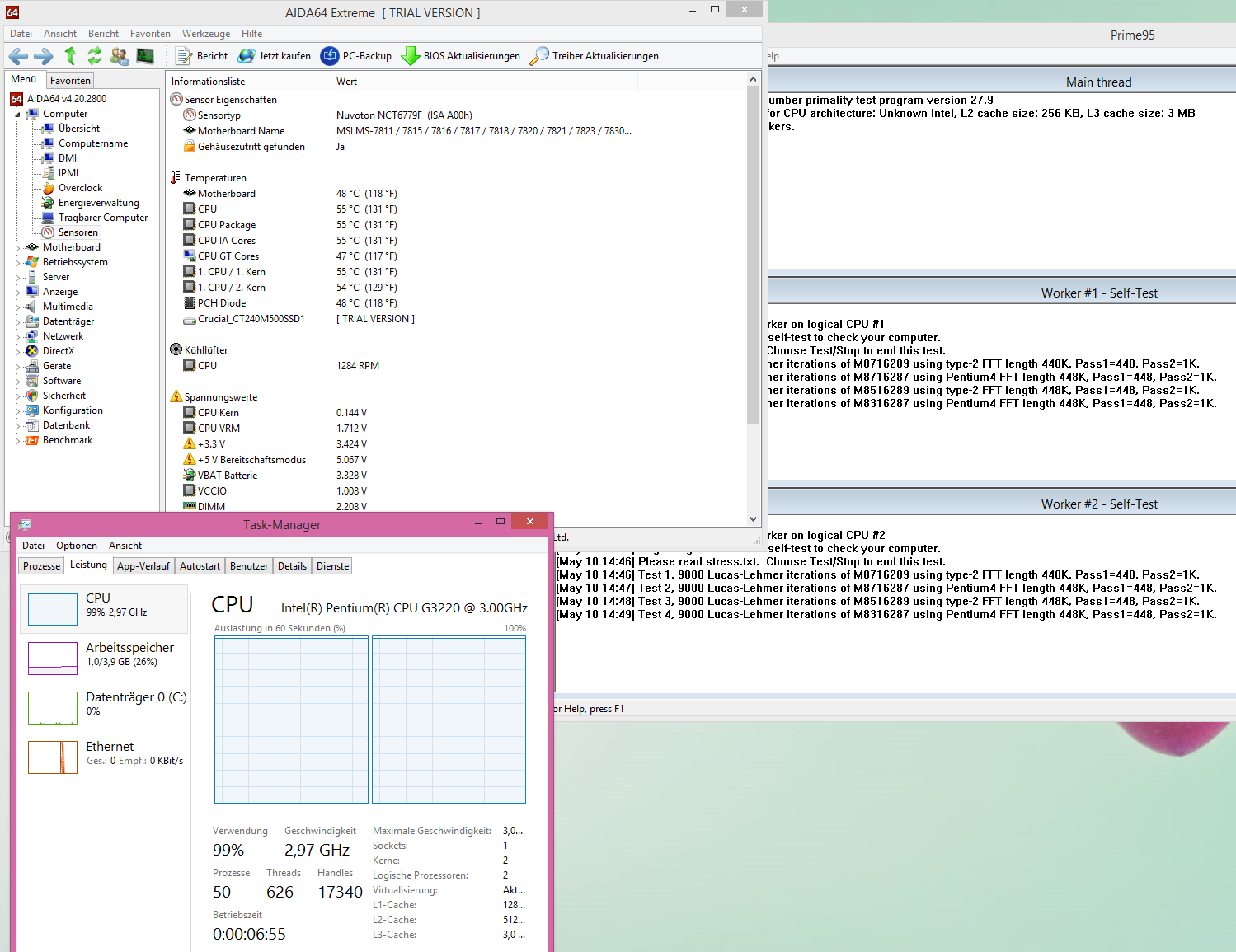The width and height of the screenshot is (1236, 952).
Task: Select the Datenbank tree item
Action: pyautogui.click(x=67, y=425)
